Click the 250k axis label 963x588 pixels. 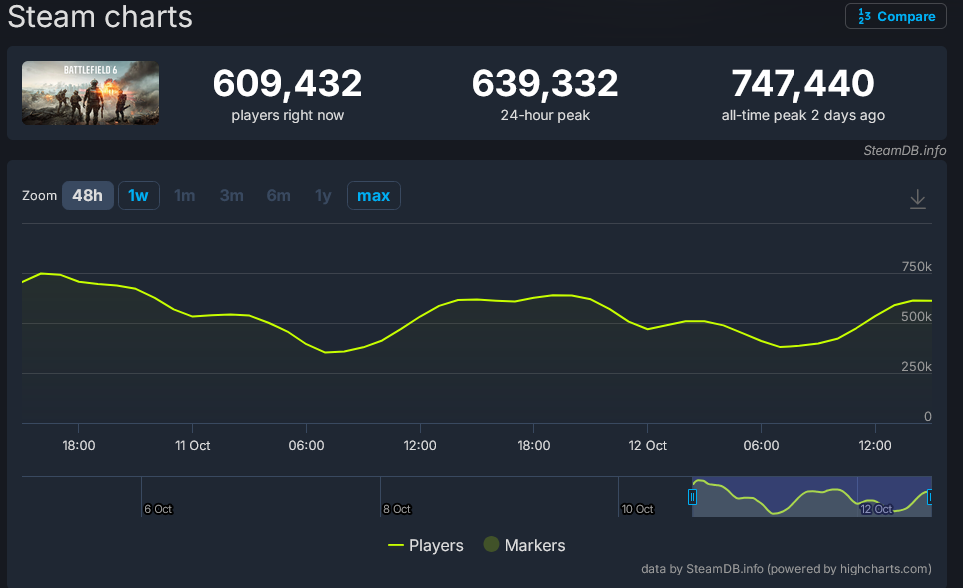pos(916,367)
